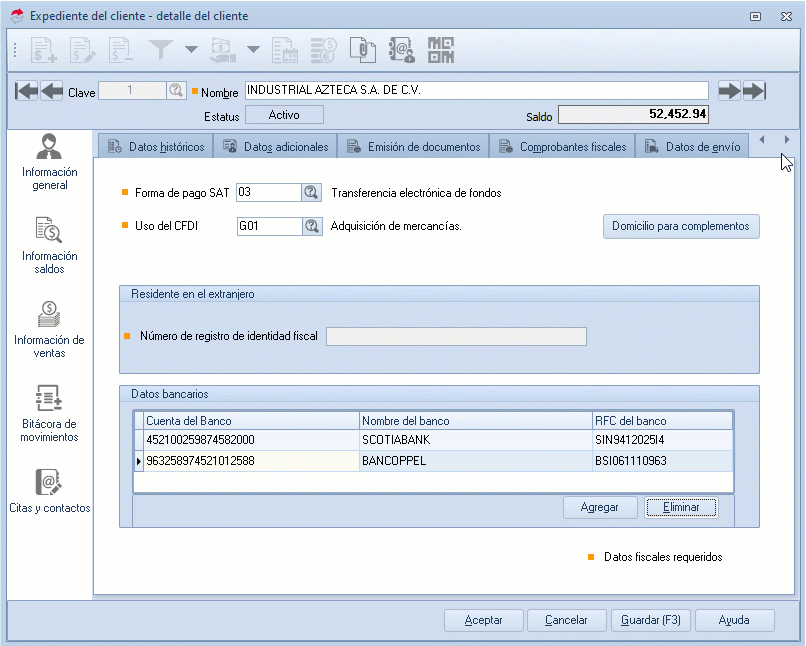Click the Clave input field
The height and width of the screenshot is (646, 806).
pos(132,91)
